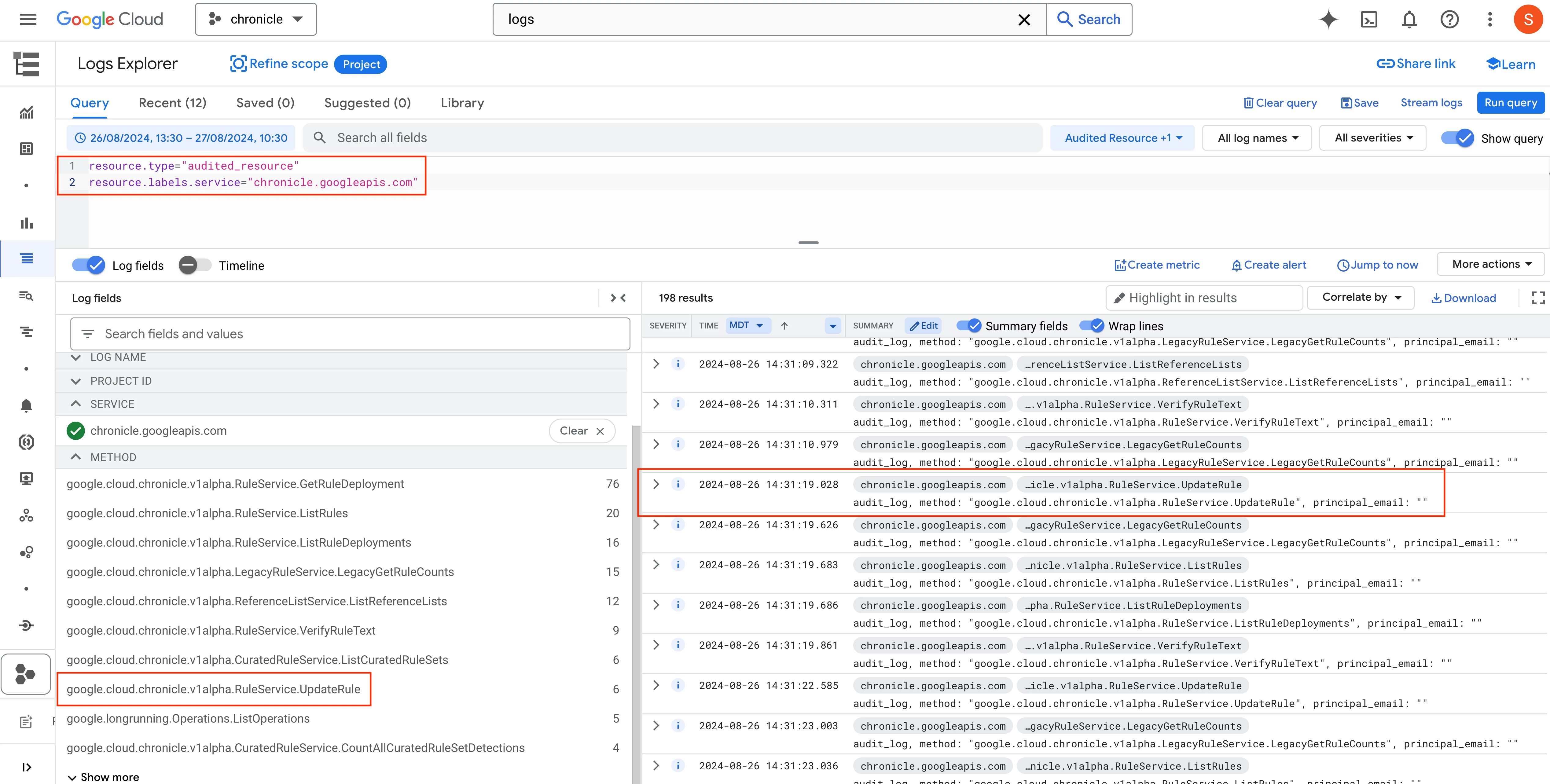Collapse the METHOD section
Viewport: 1550px width, 784px height.
point(76,457)
